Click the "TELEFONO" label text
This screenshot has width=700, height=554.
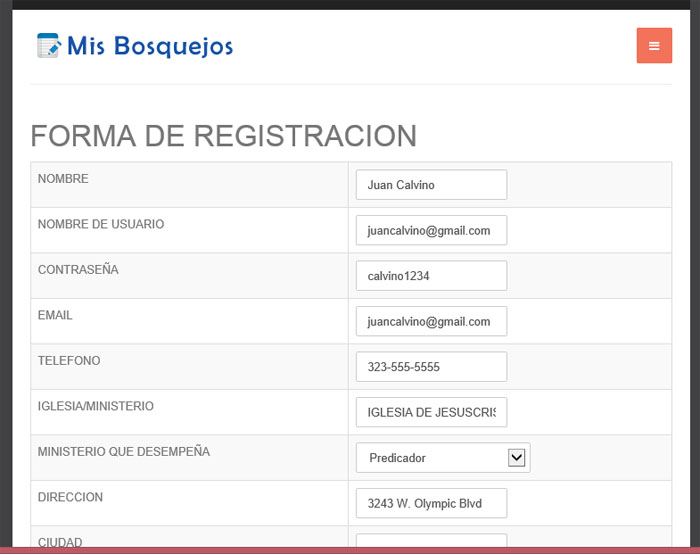click(69, 361)
